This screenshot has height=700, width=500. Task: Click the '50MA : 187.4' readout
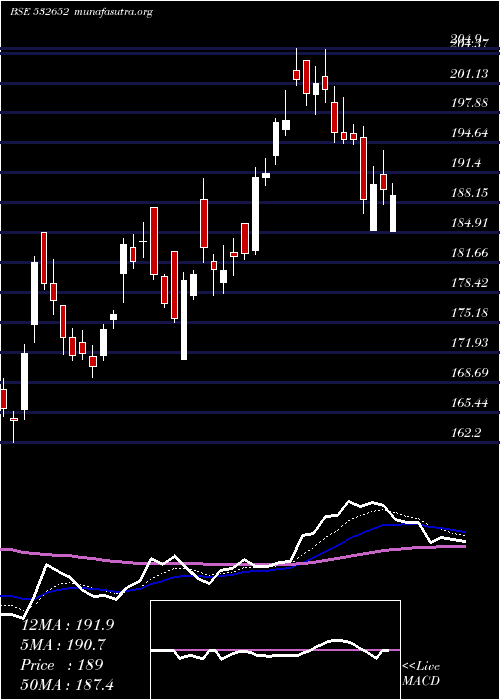click(x=67, y=684)
